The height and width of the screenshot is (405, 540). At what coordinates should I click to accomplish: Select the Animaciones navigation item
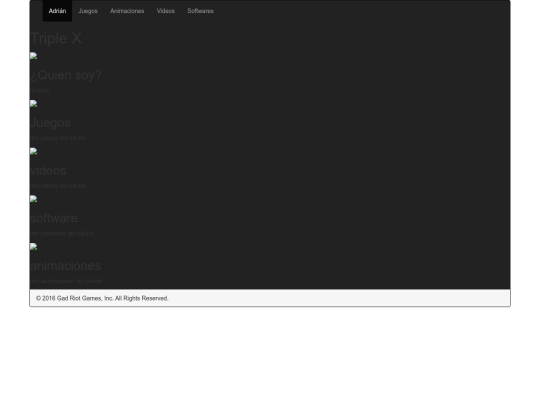pyautogui.click(x=127, y=11)
